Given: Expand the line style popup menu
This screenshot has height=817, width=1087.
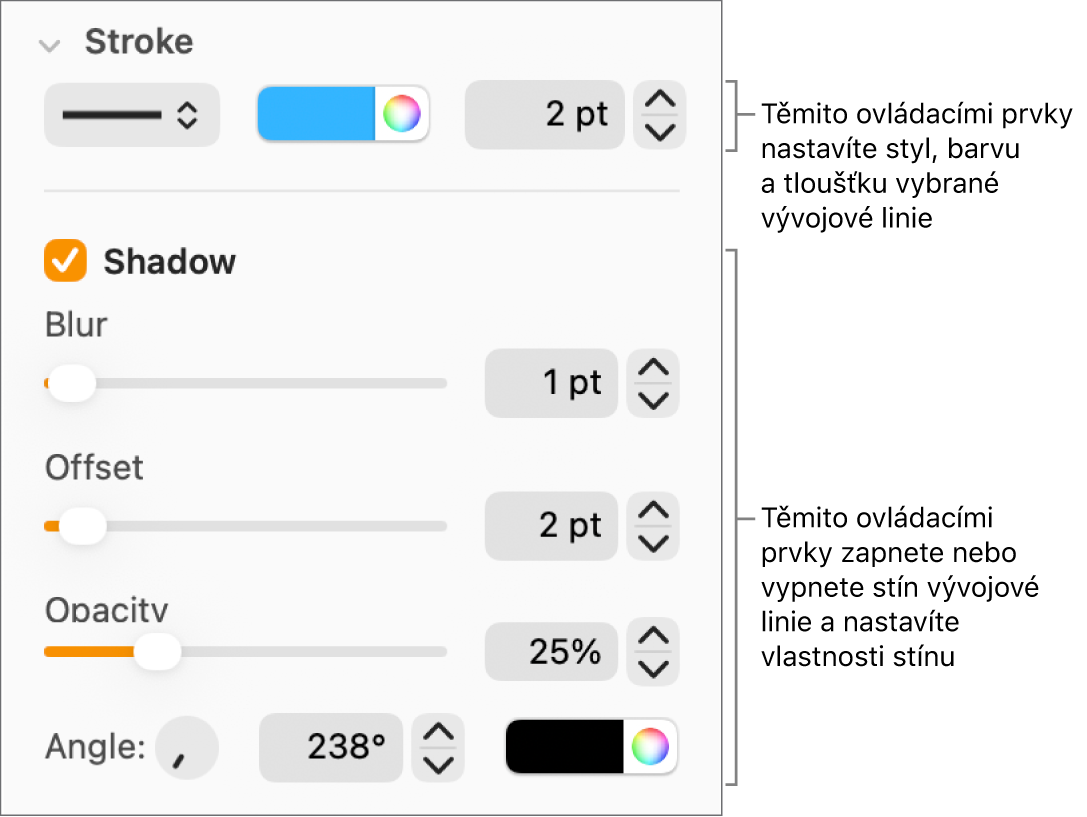Looking at the screenshot, I should click(131, 115).
